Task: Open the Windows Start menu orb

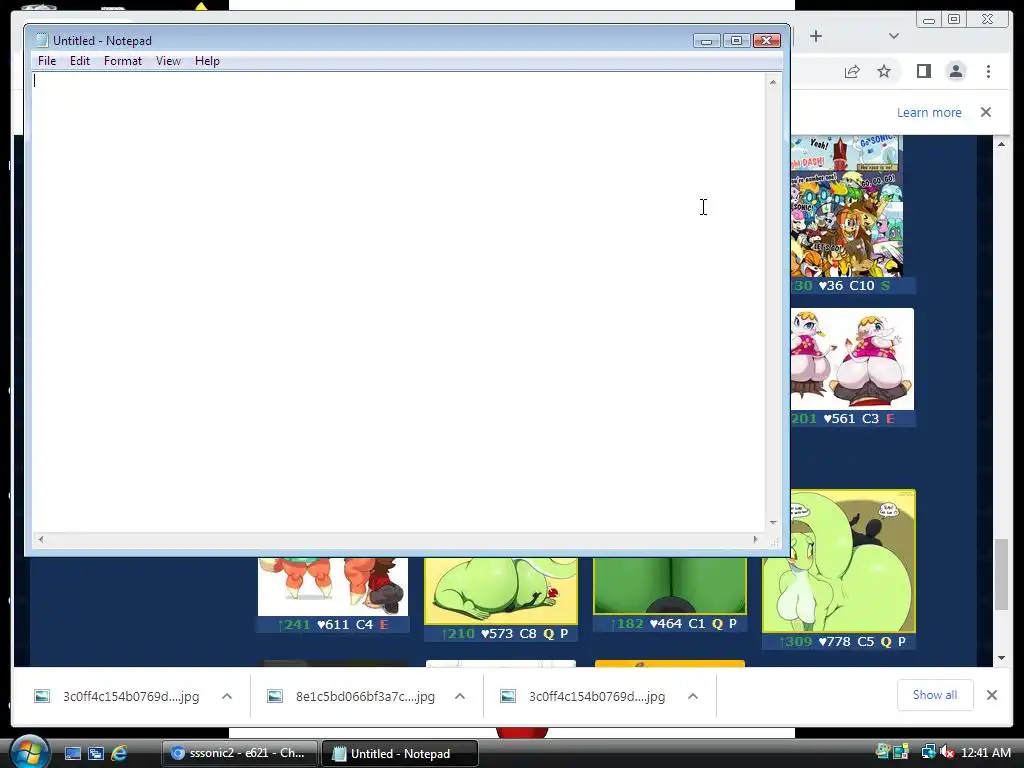Action: coord(29,752)
